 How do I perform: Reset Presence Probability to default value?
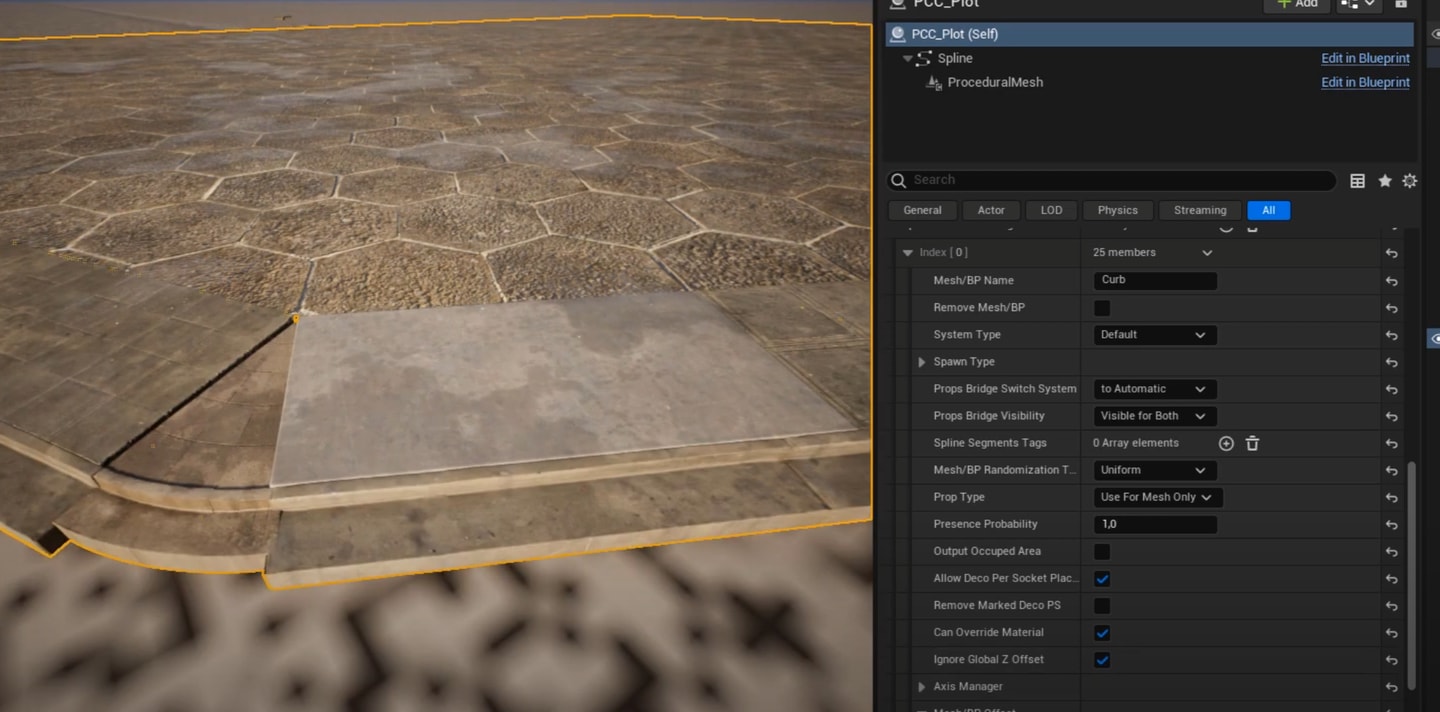(x=1391, y=525)
